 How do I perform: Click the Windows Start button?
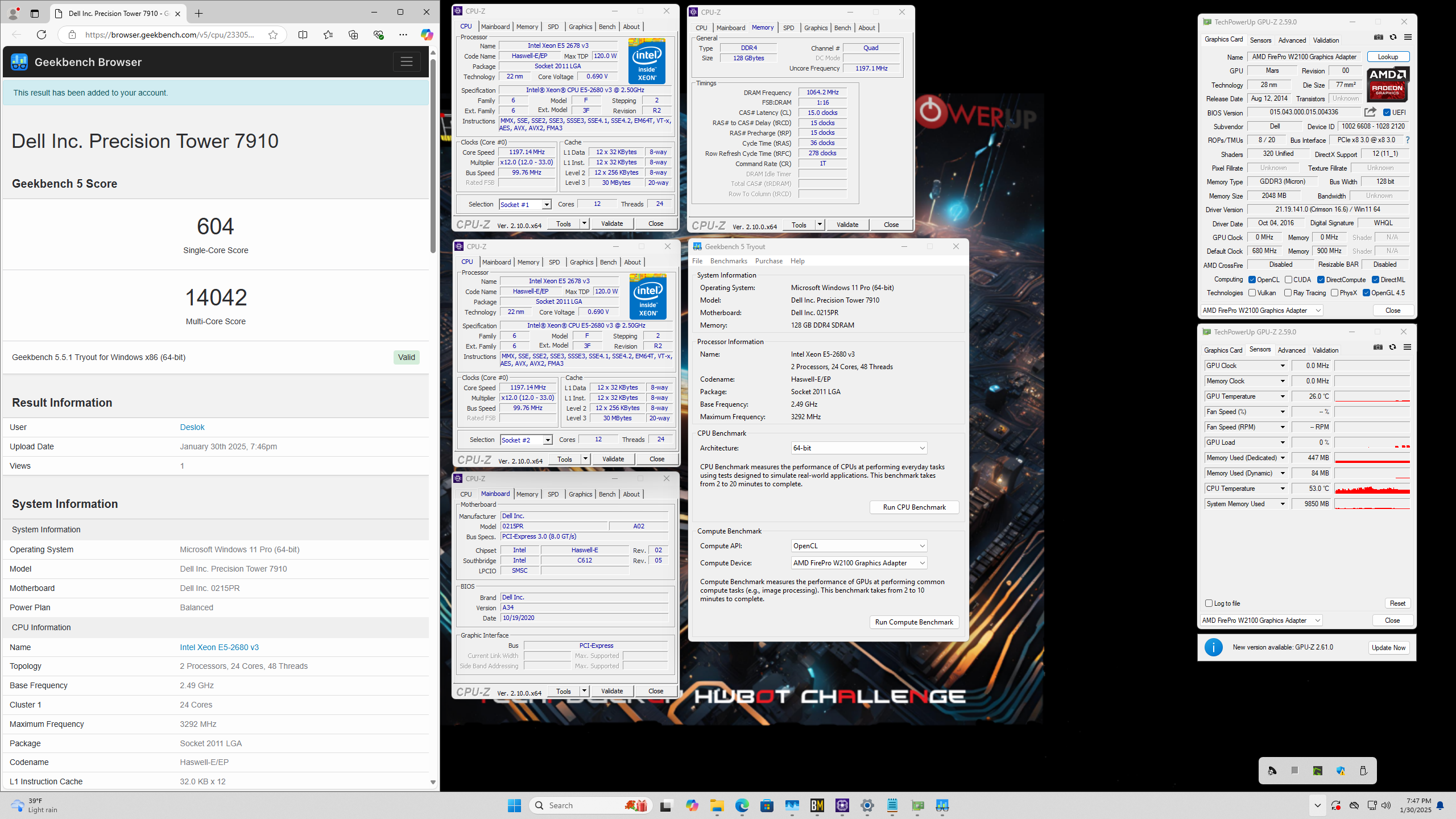click(514, 805)
